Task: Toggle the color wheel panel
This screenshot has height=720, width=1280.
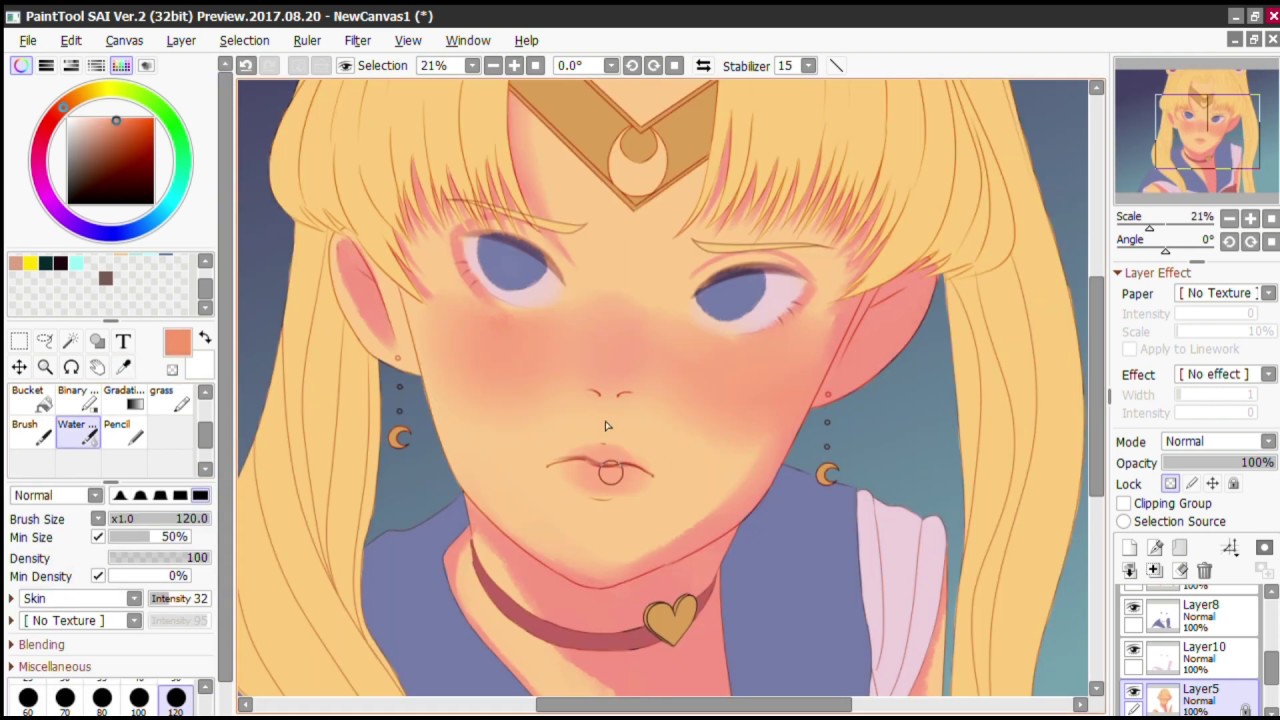Action: [21, 66]
